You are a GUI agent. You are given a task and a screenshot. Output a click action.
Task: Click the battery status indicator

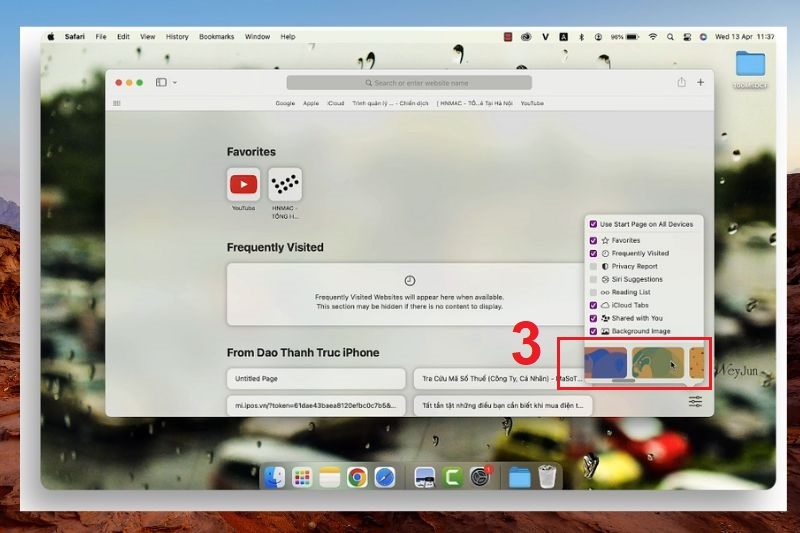pyautogui.click(x=625, y=37)
